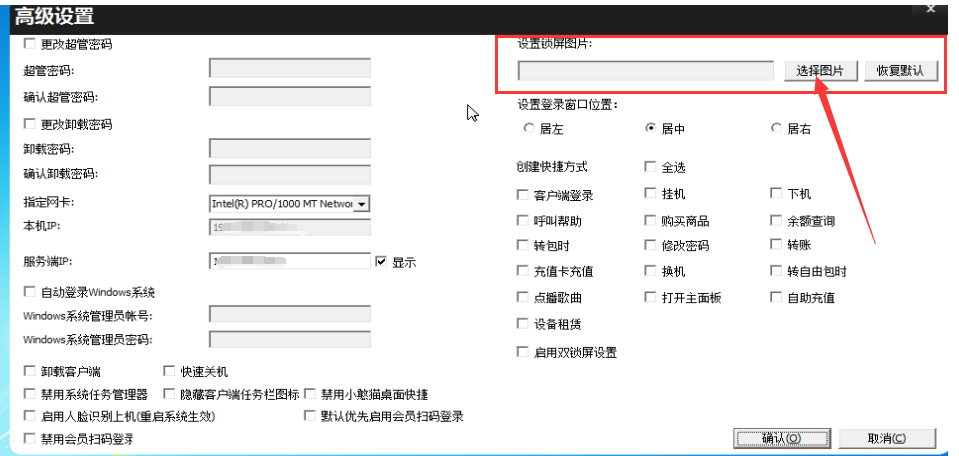Select the 居左 radio option
The image size is (959, 456).
[x=529, y=129]
